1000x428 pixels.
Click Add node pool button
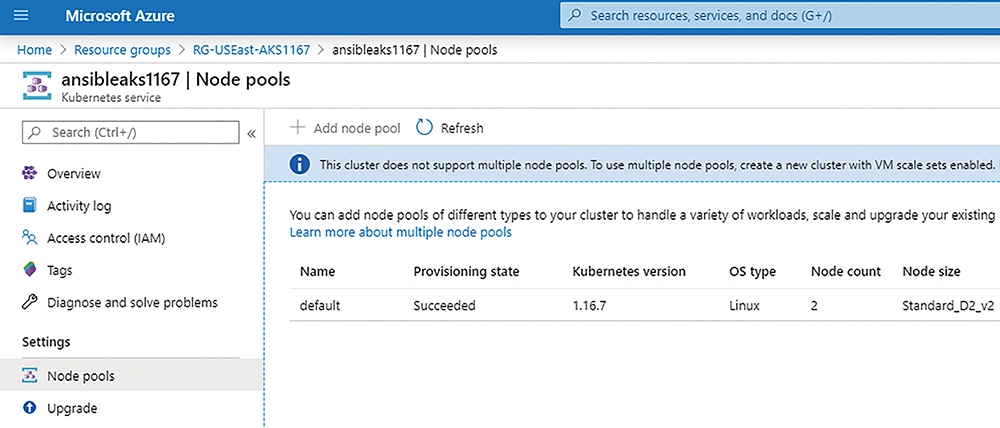coord(345,128)
